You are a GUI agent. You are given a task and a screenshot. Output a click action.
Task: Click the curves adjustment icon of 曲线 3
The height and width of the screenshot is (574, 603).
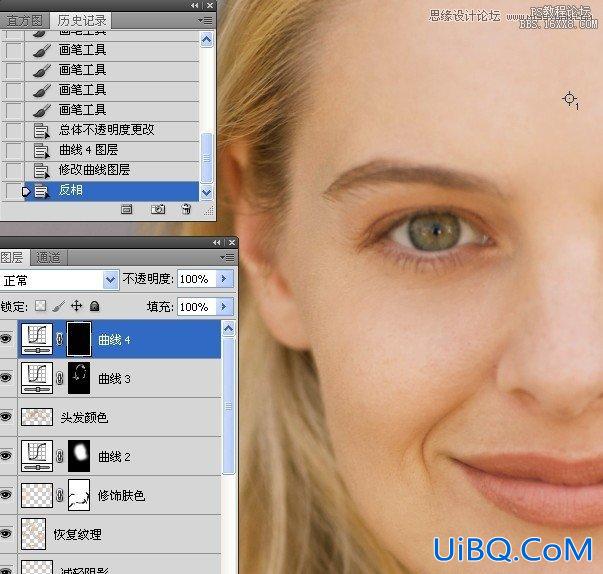[37, 378]
